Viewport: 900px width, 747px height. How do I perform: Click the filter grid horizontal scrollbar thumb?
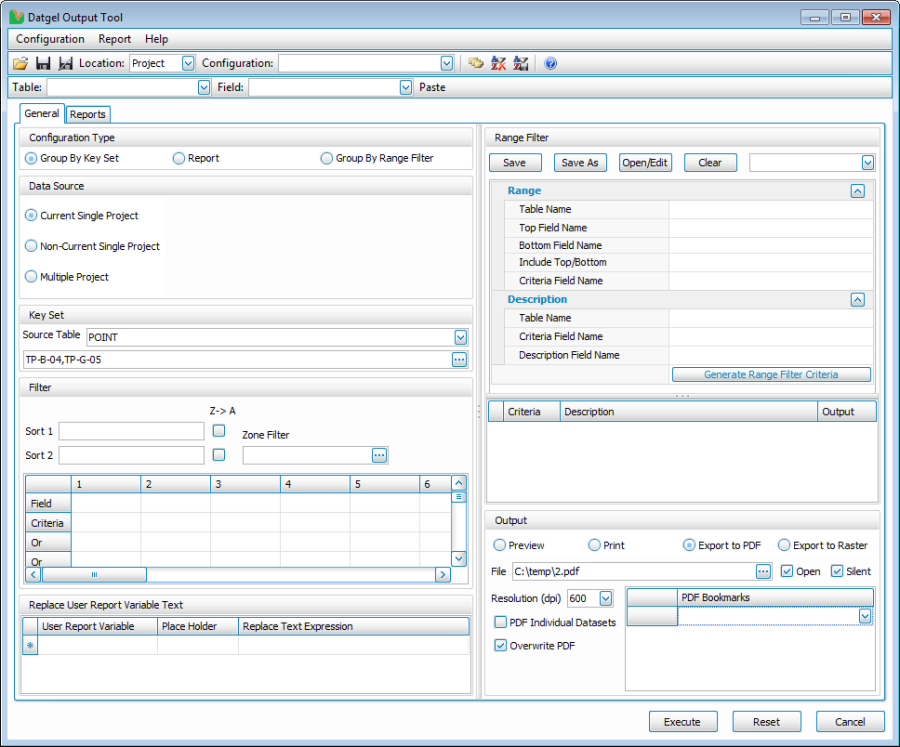94,575
